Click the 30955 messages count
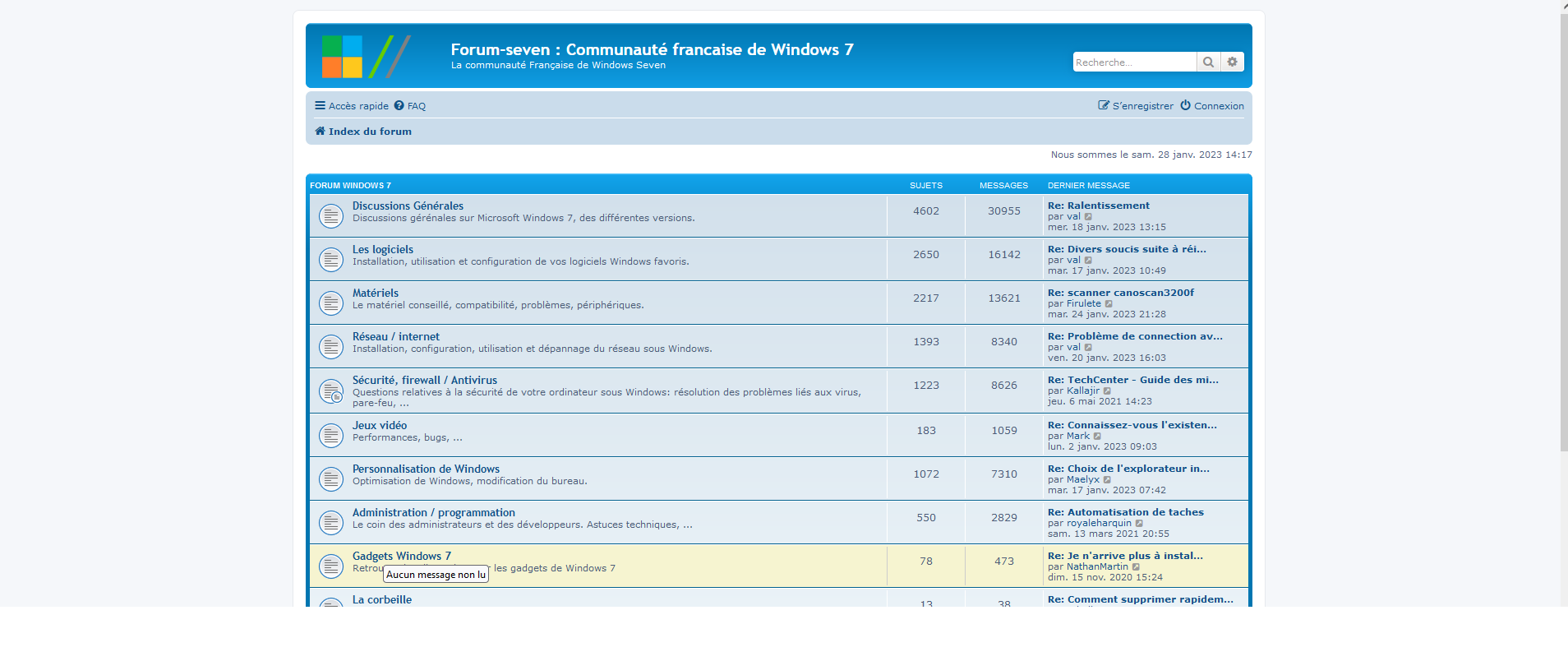 1004,211
